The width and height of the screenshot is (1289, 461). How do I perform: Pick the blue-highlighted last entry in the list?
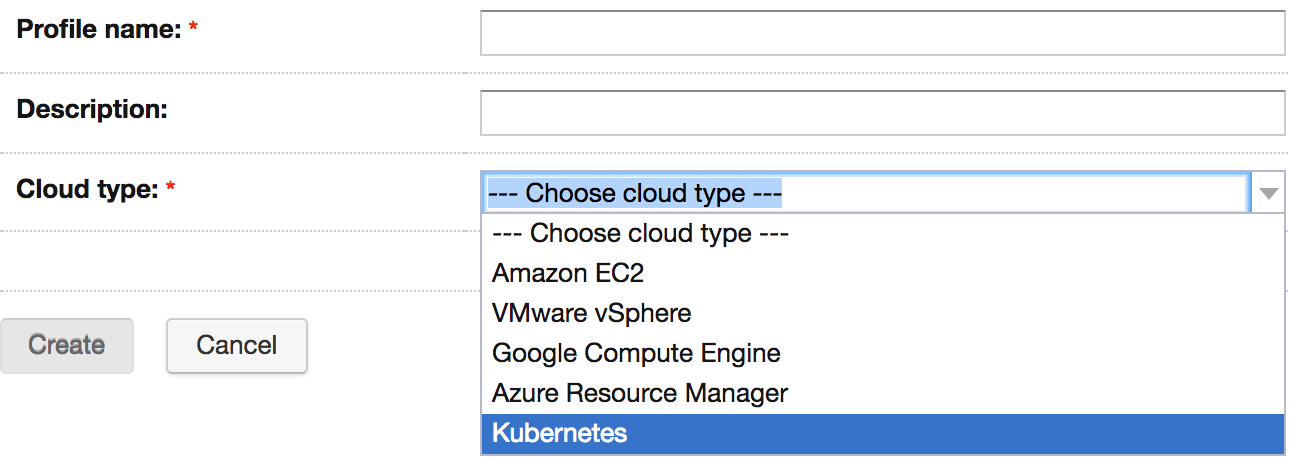click(882, 433)
